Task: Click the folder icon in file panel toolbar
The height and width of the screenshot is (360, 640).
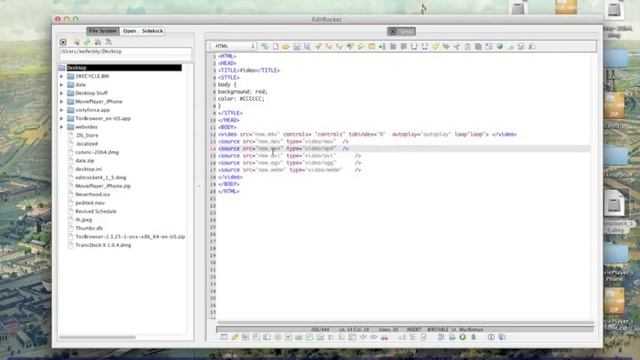Action: (76, 42)
